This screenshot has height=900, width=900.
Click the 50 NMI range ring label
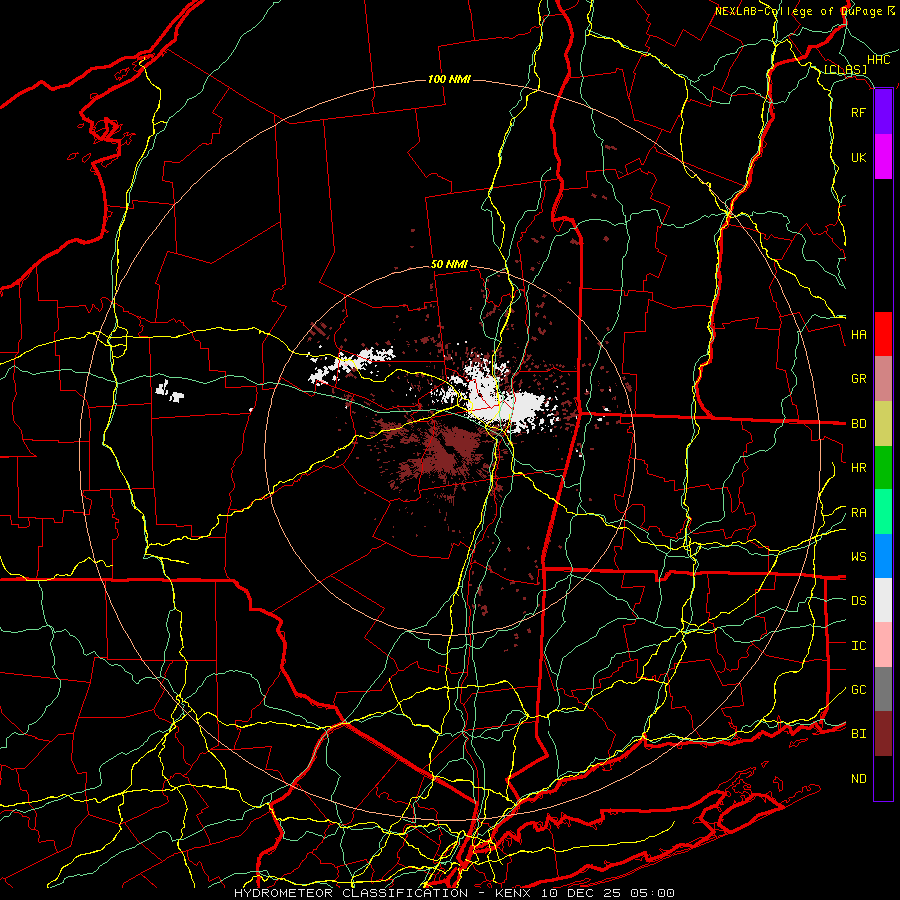pos(449,264)
